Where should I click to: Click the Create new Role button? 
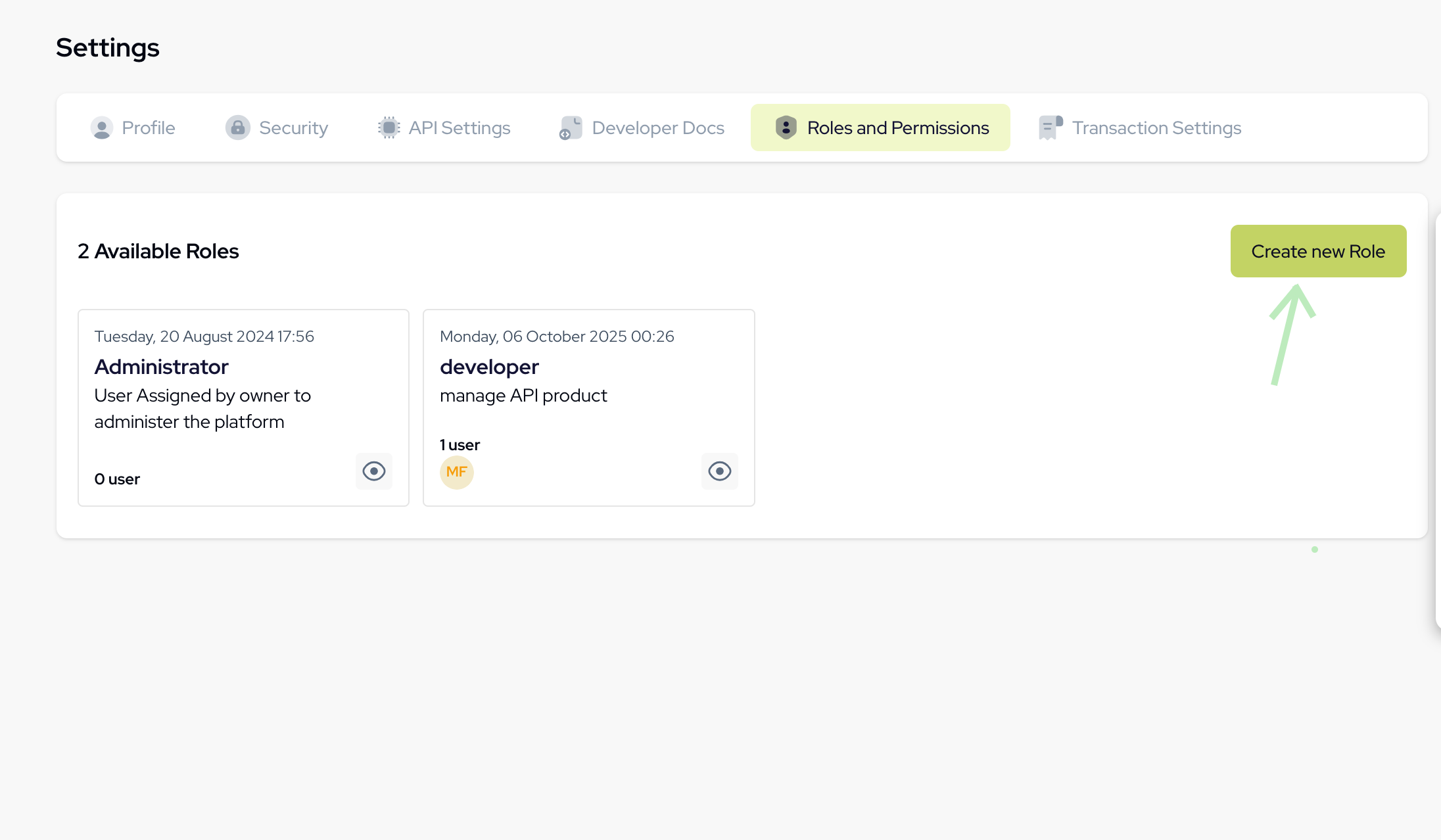tap(1318, 251)
